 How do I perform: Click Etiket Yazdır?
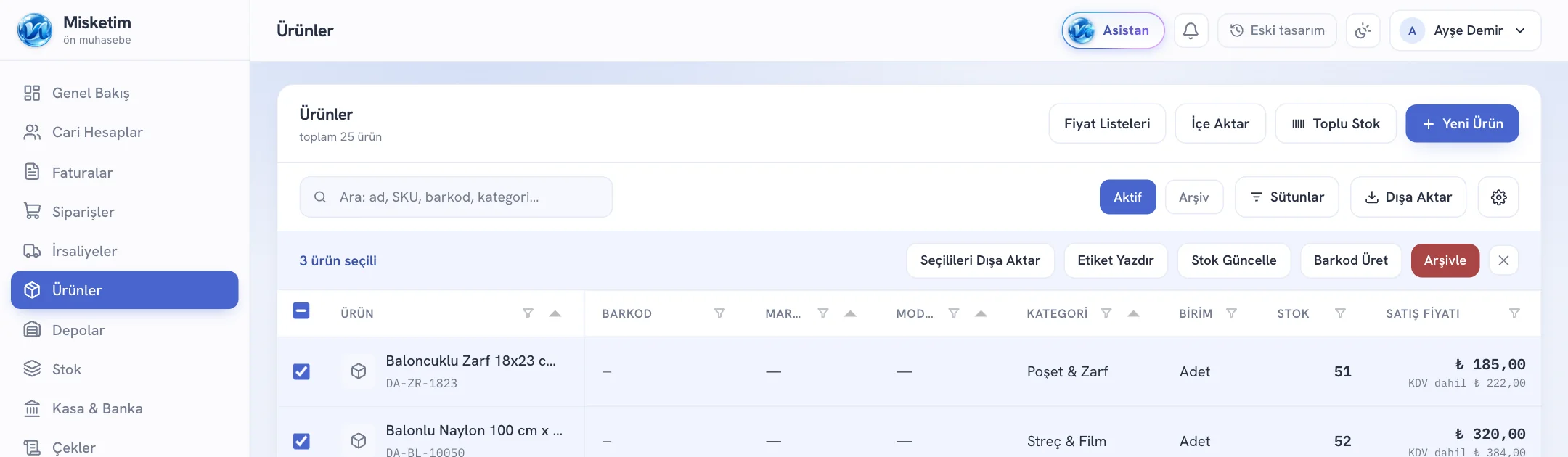[x=1116, y=260]
